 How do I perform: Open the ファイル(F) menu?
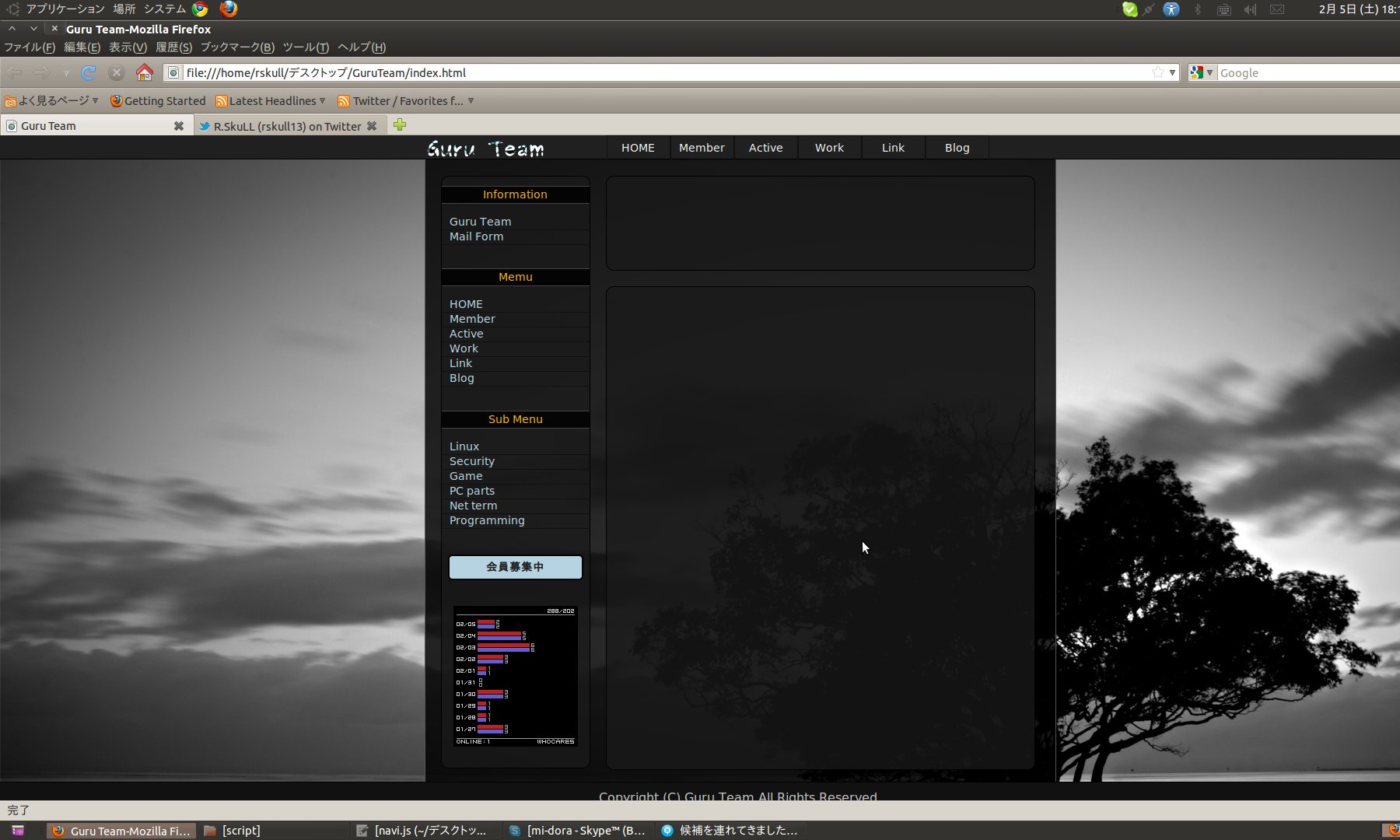(30, 47)
